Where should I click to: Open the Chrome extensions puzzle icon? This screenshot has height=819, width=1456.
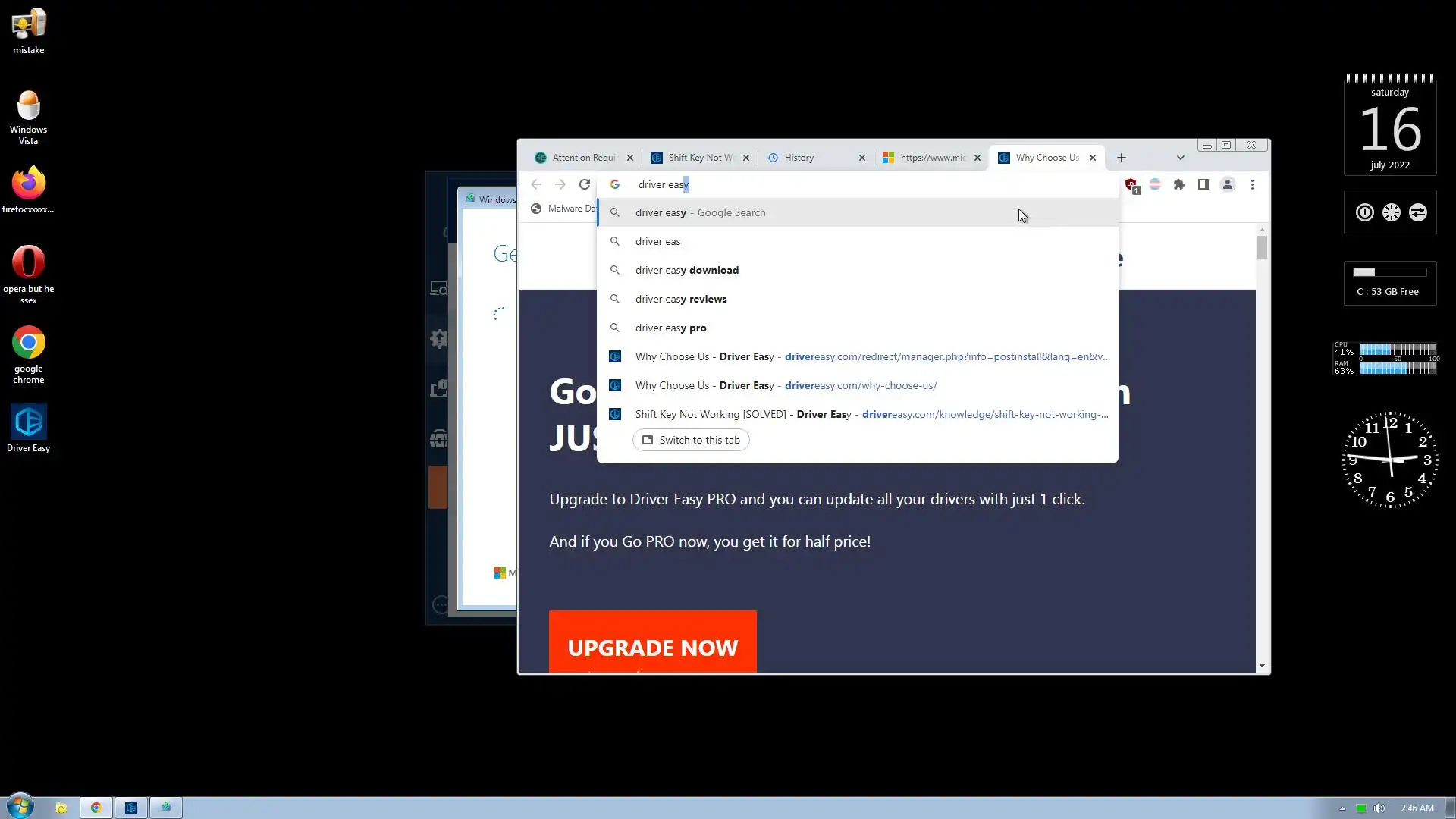click(x=1178, y=184)
